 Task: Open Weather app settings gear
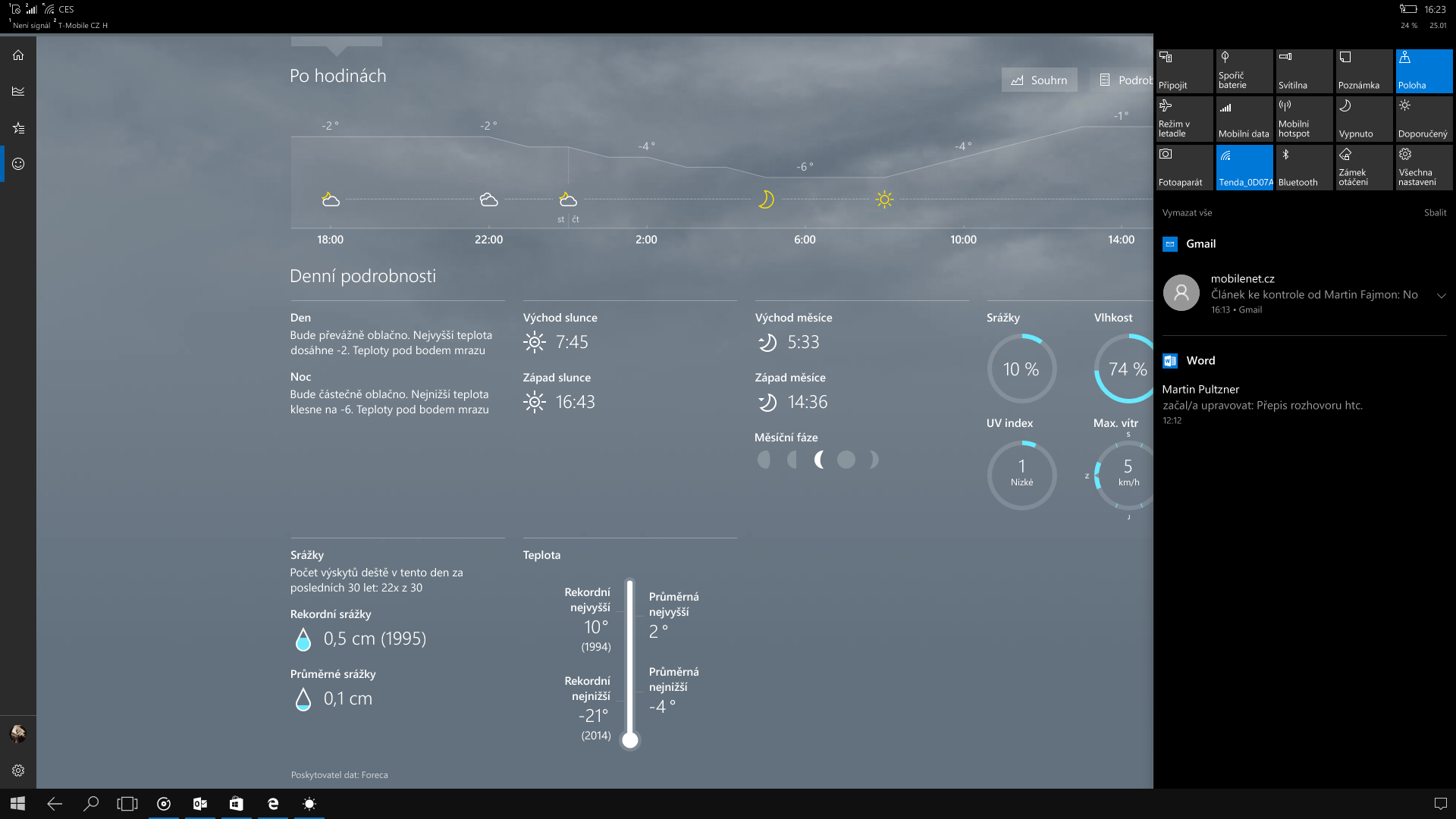[17, 770]
